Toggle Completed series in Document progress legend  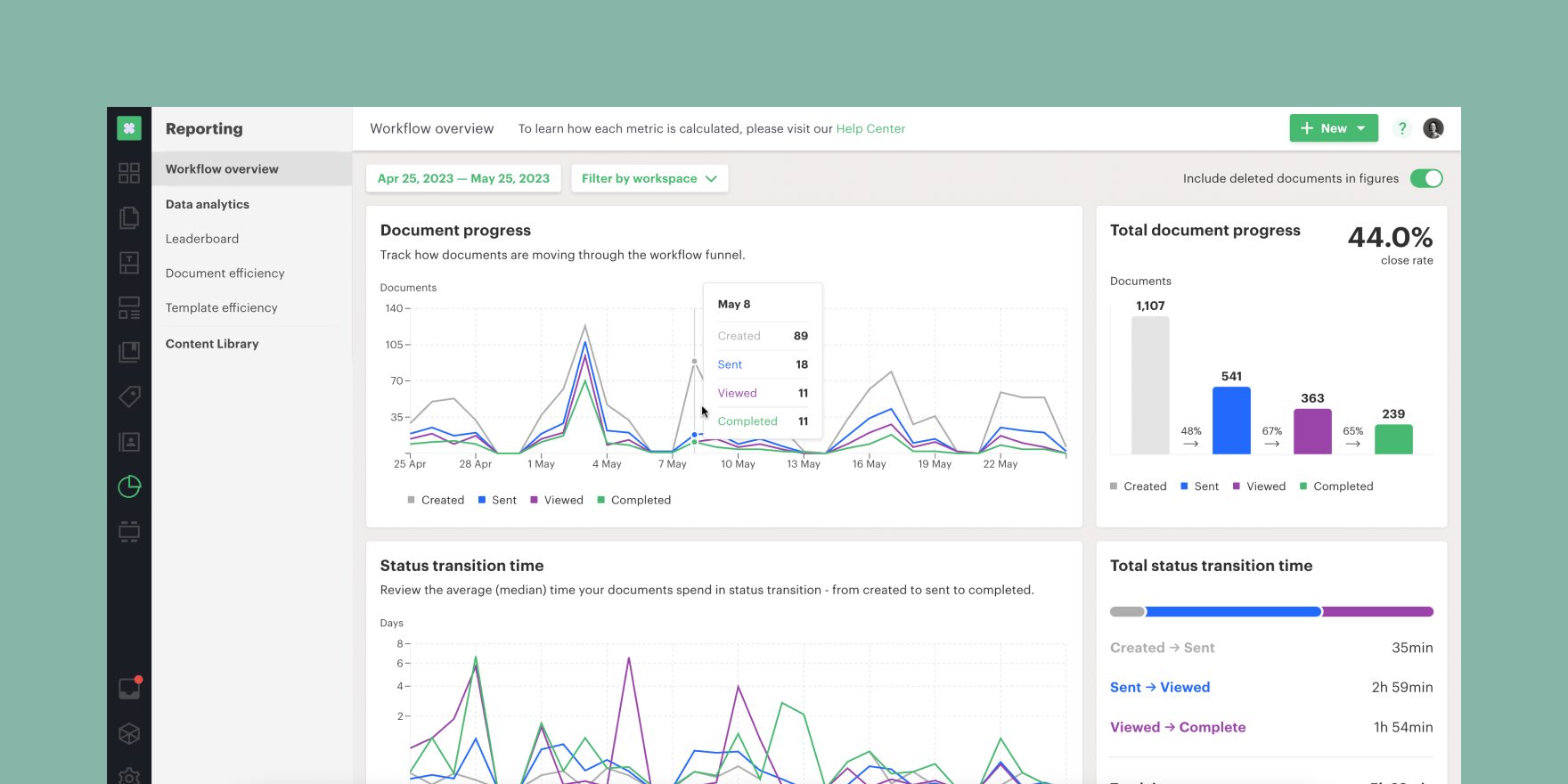(x=633, y=500)
